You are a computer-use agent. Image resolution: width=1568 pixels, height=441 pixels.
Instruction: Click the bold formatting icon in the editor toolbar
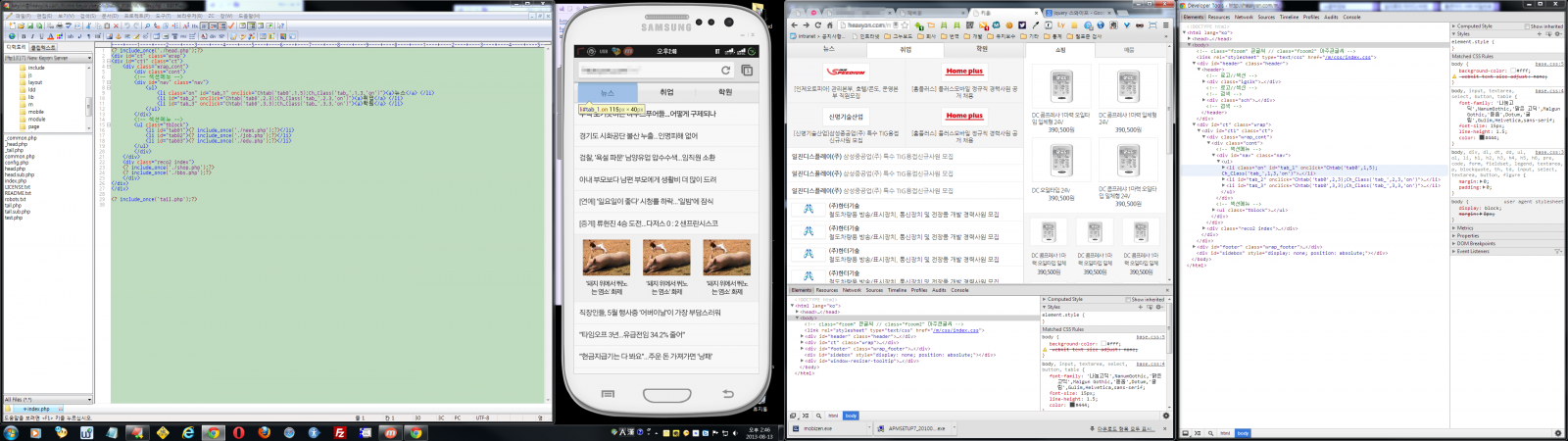(22, 36)
